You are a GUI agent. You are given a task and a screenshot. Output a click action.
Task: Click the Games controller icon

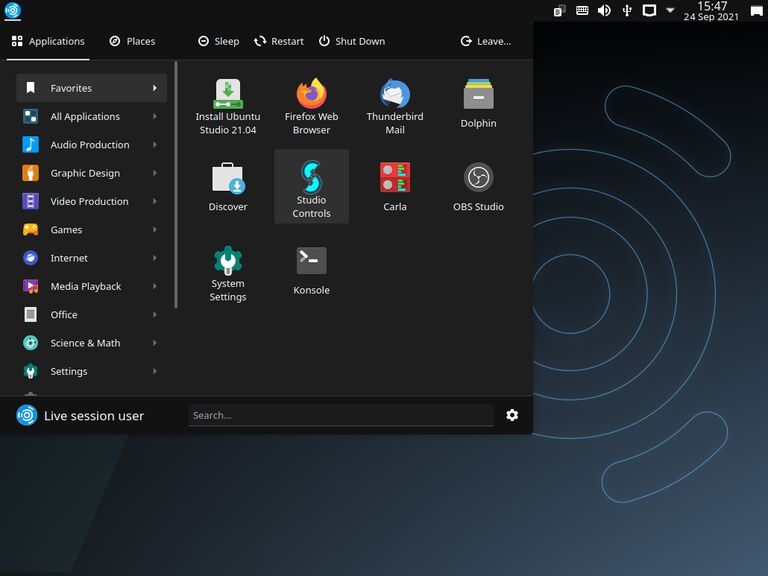coord(30,230)
